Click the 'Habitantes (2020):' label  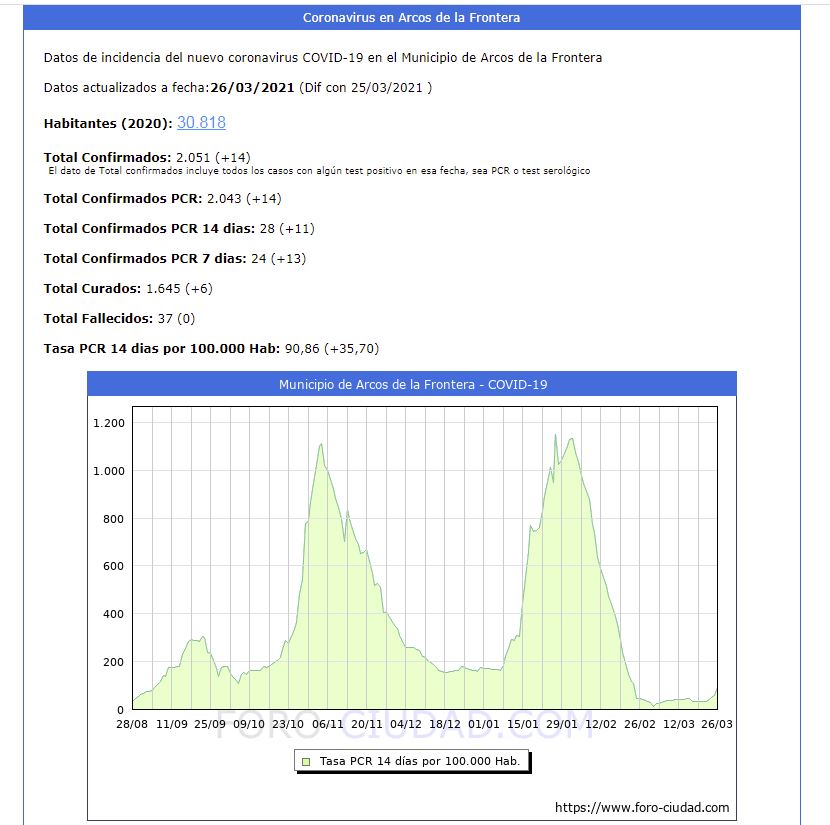[x=108, y=123]
